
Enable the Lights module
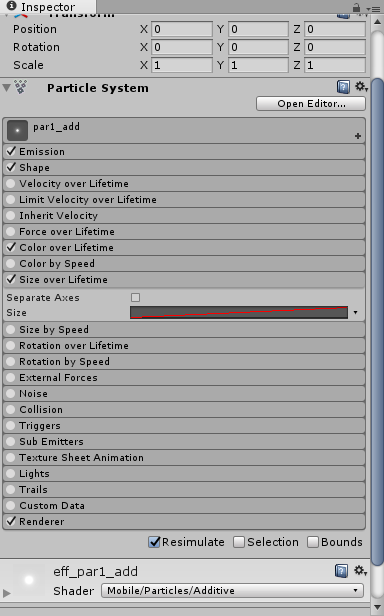[11, 473]
